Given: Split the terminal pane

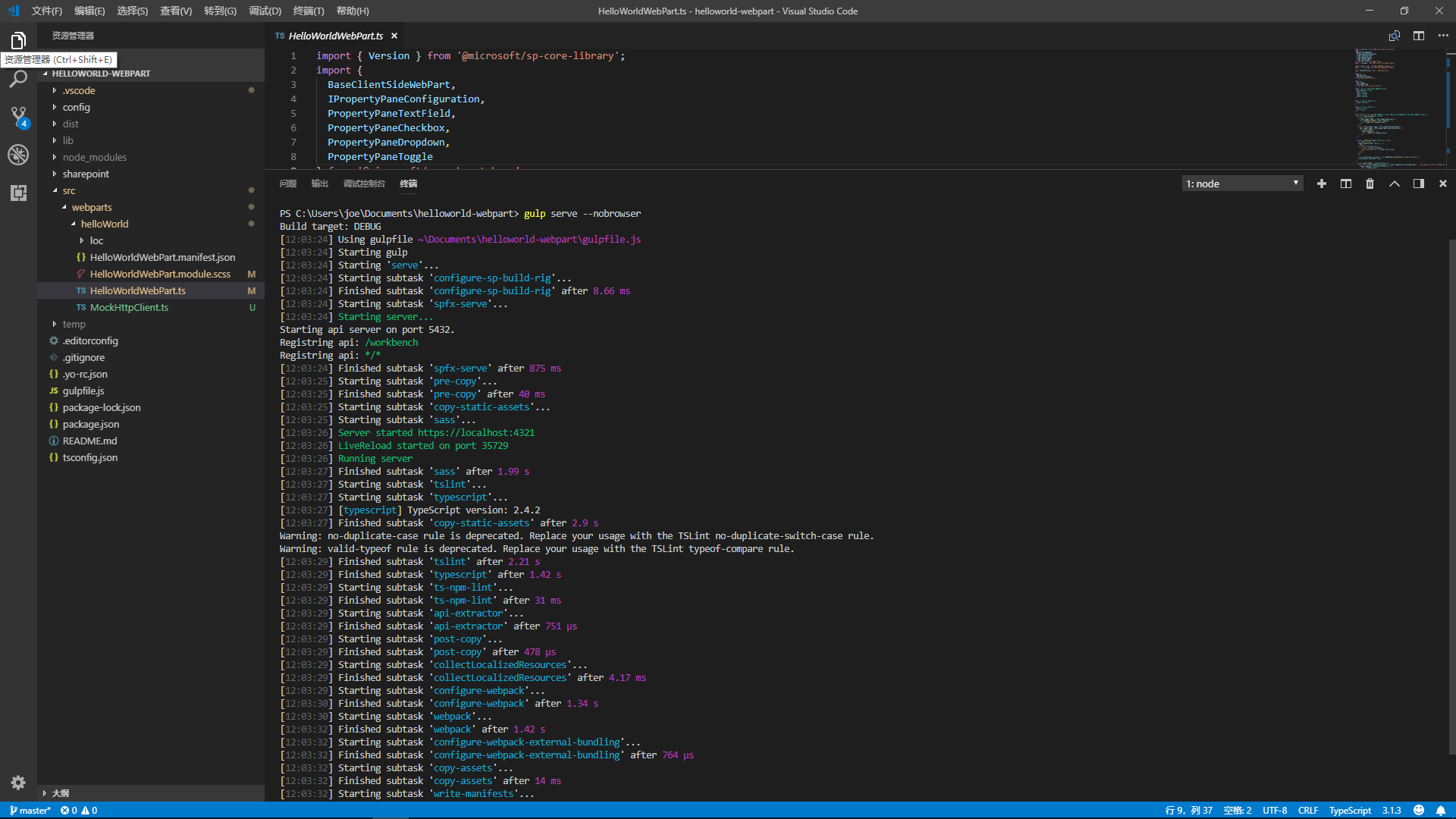Looking at the screenshot, I should click(1345, 184).
